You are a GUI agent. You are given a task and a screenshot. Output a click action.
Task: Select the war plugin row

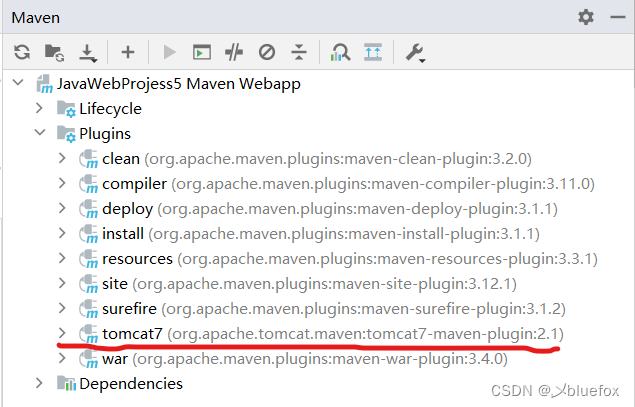click(x=305, y=359)
